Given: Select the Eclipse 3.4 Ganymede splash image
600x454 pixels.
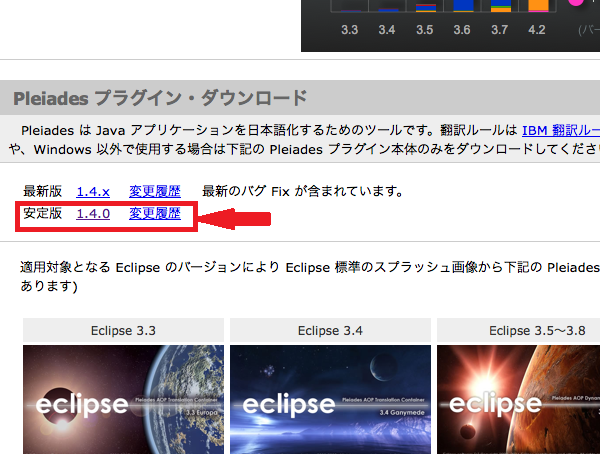Looking at the screenshot, I should pos(330,399).
